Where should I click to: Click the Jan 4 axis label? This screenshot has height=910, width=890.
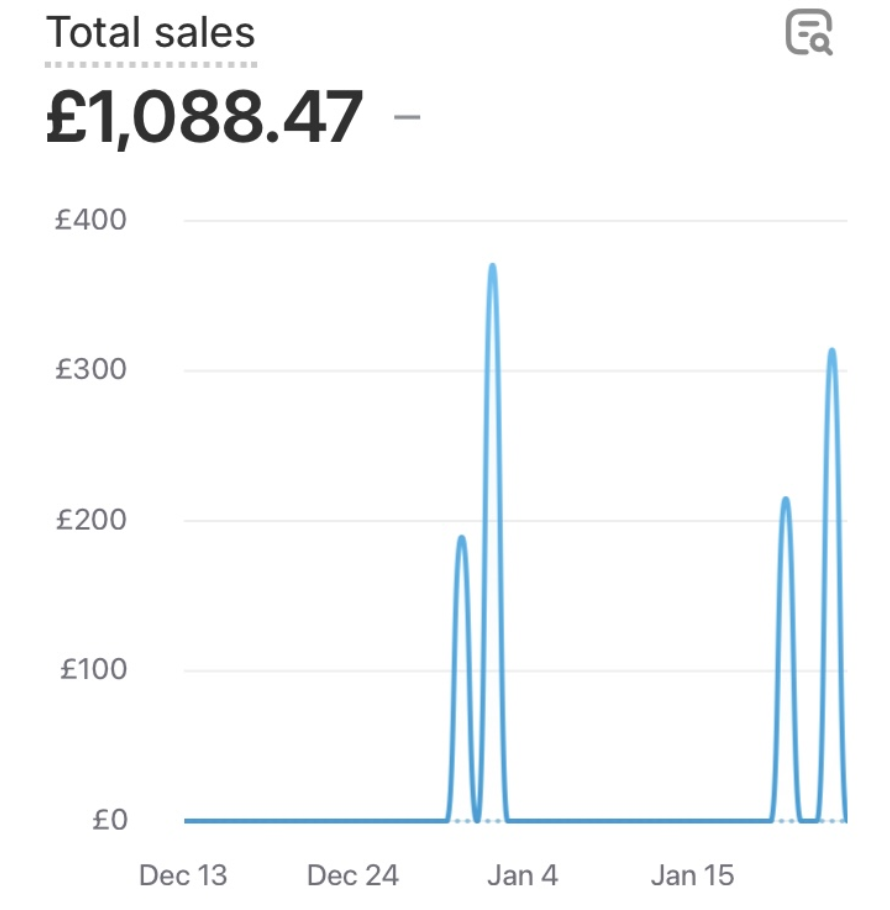pyautogui.click(x=522, y=875)
